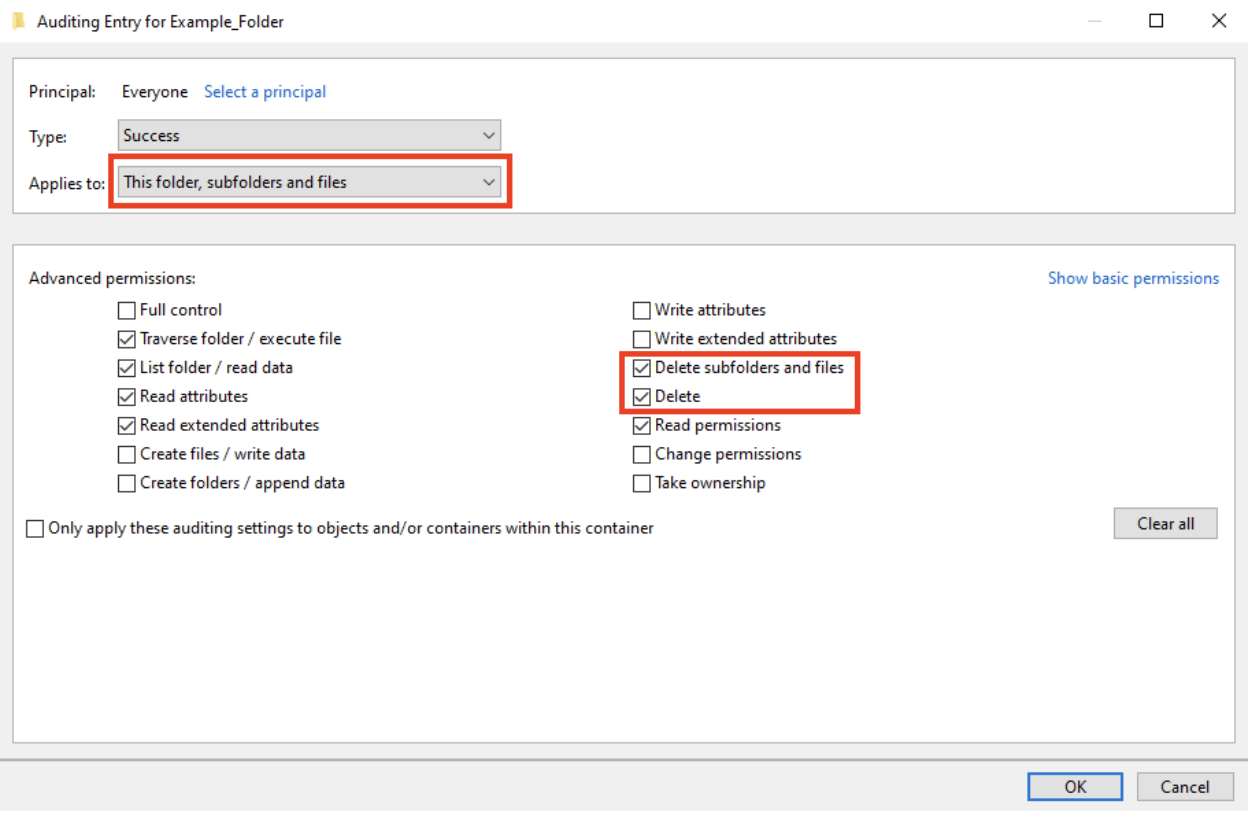Check Create folders / append data
This screenshot has height=814, width=1252.
126,483
